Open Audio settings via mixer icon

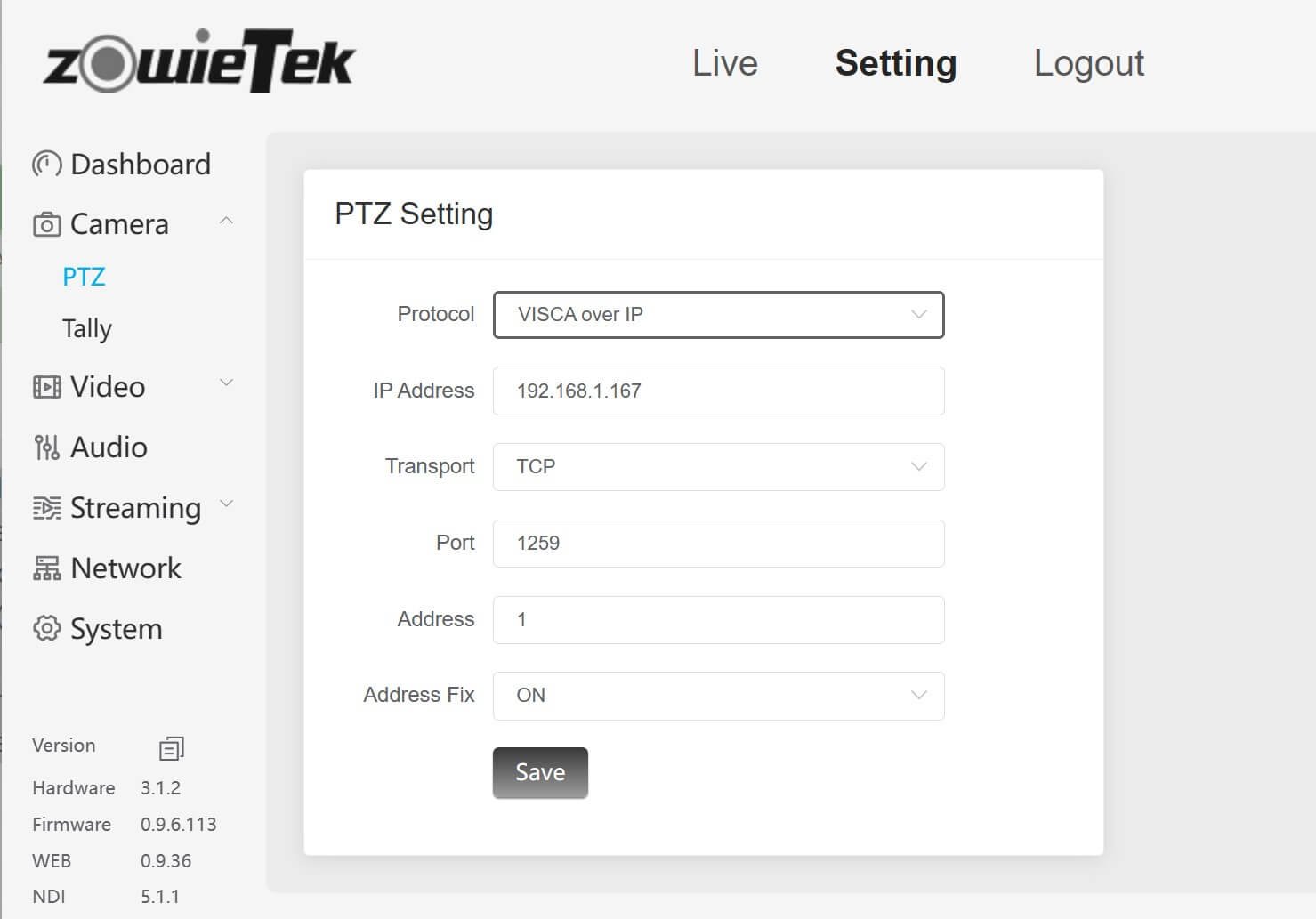[x=45, y=447]
